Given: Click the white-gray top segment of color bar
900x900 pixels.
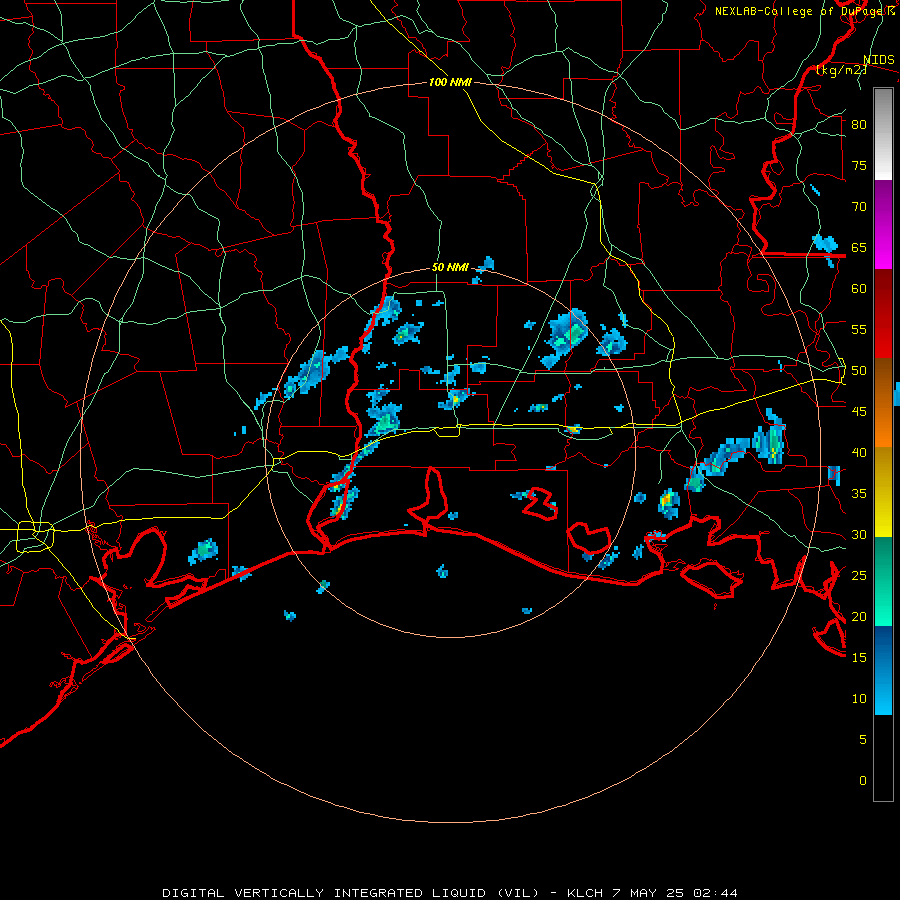Looking at the screenshot, I should (883, 134).
